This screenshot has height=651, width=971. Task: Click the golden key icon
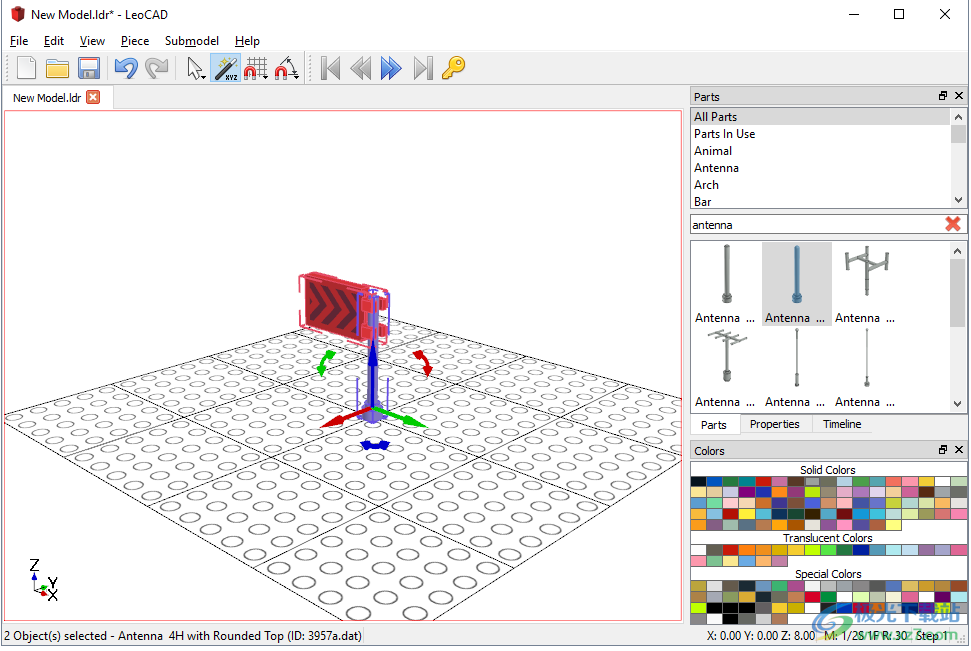pos(453,68)
